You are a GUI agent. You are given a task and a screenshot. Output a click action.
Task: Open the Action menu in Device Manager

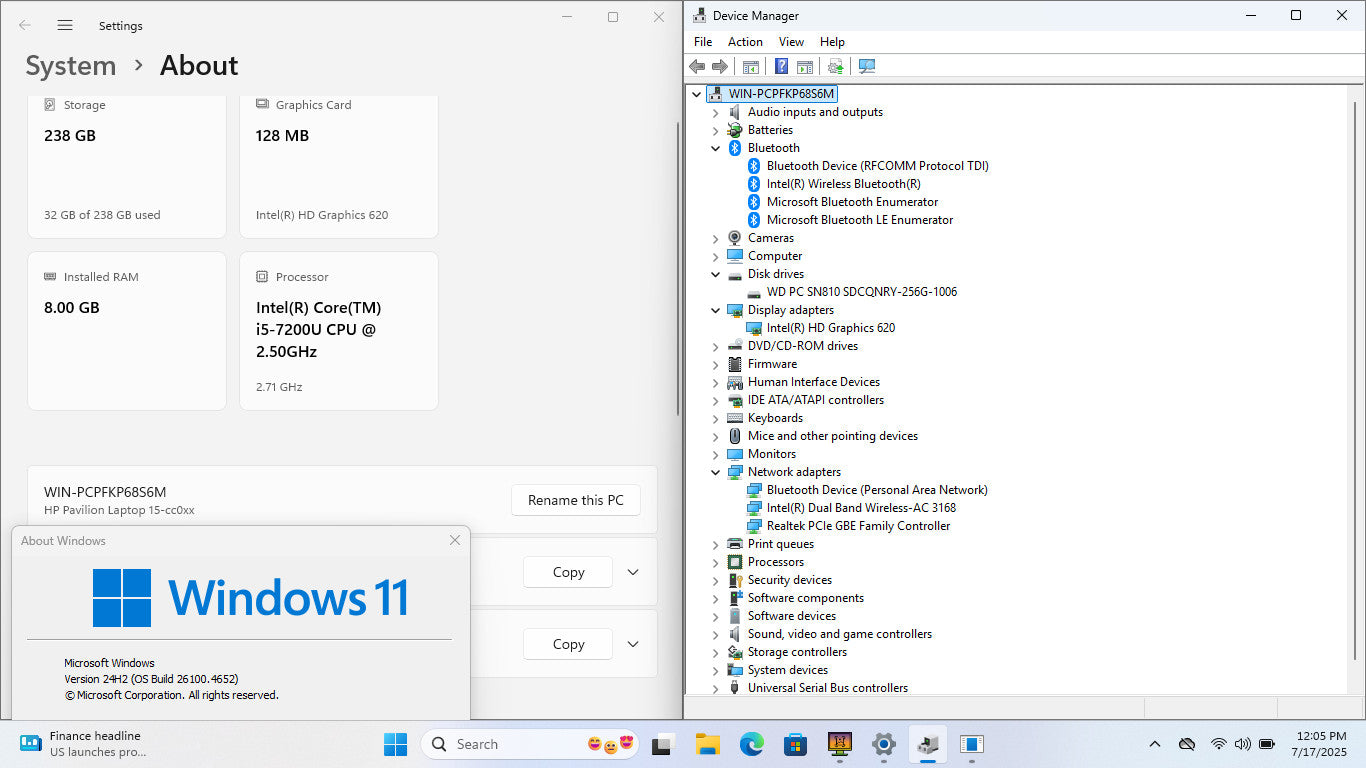[x=745, y=42]
